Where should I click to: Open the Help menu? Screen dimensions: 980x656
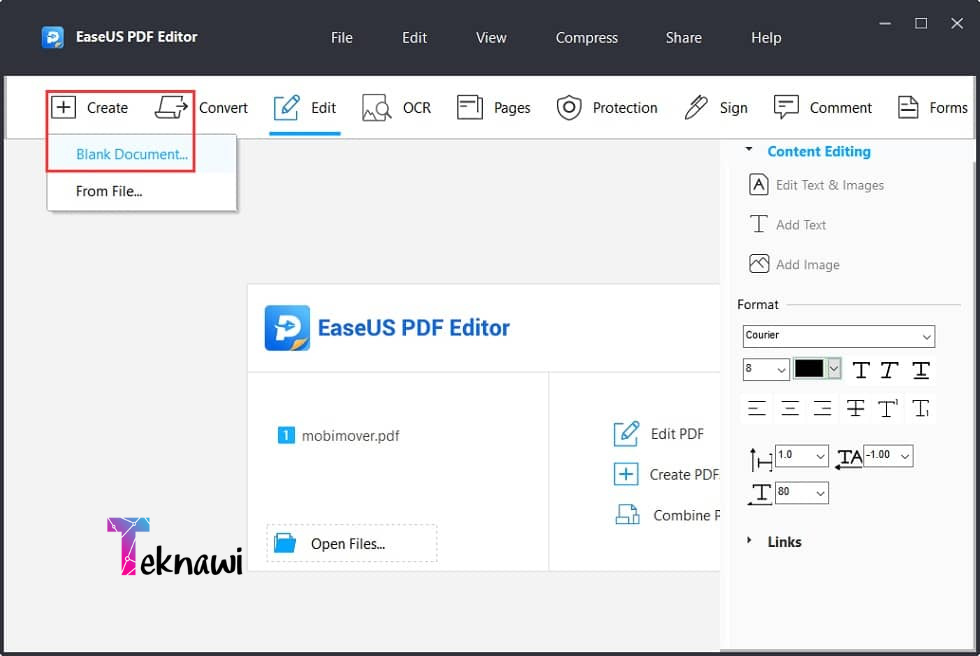coord(766,37)
